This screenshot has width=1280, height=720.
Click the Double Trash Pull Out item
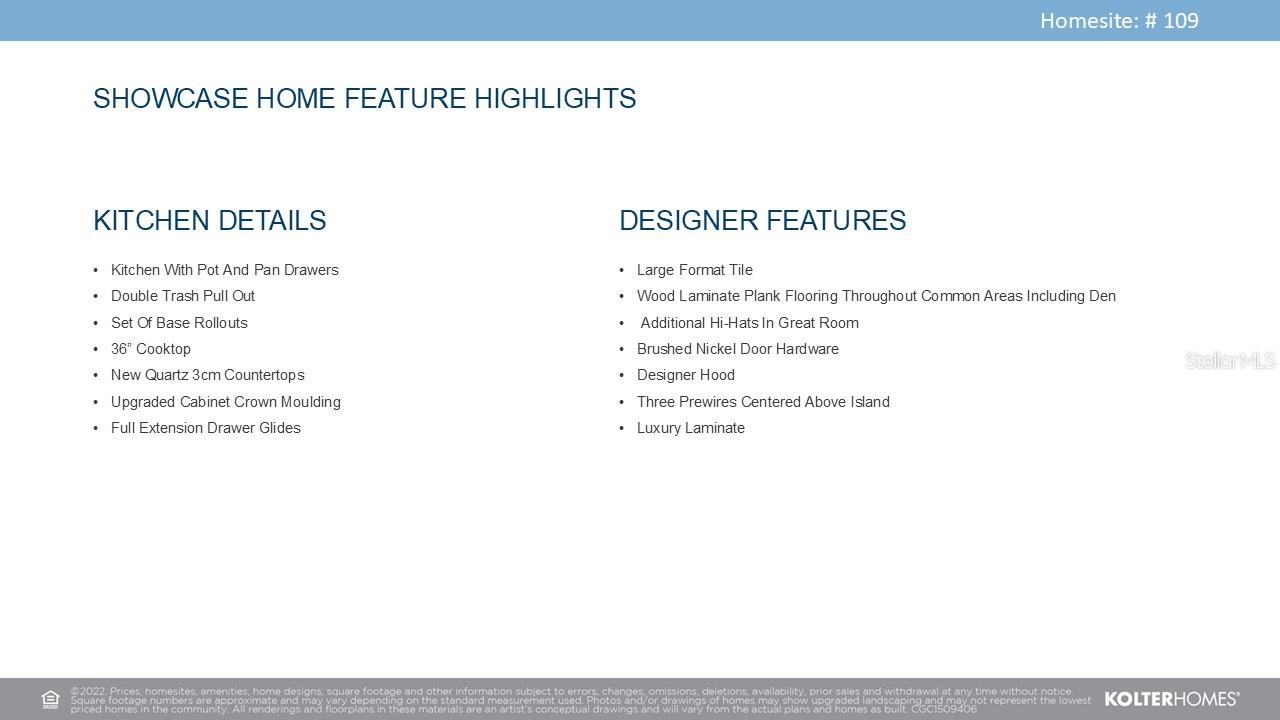click(x=183, y=296)
